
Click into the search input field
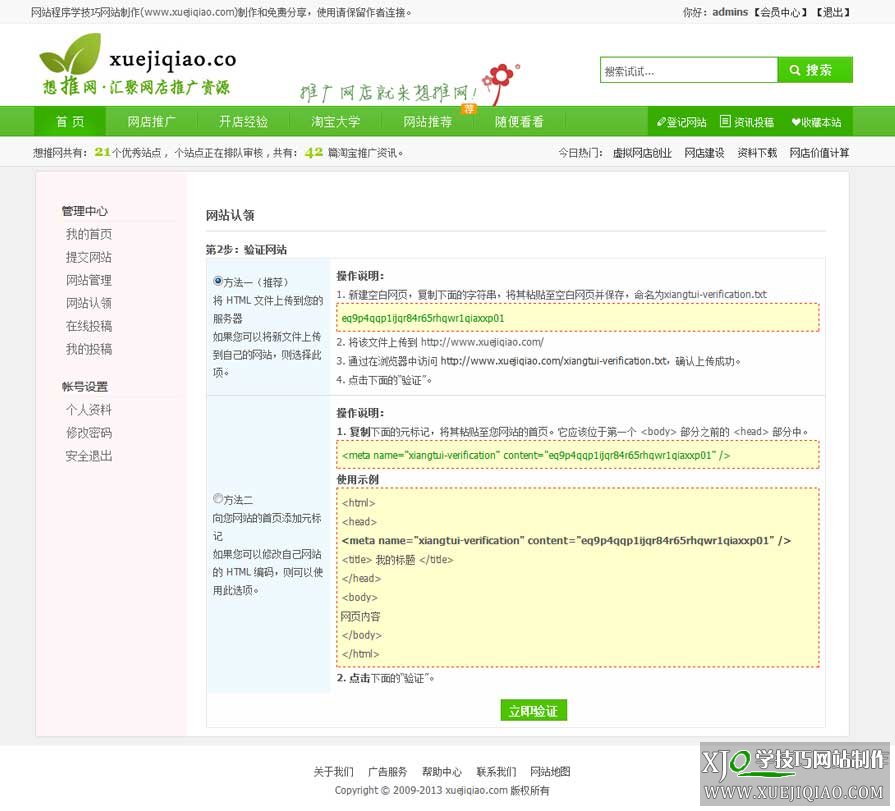688,71
